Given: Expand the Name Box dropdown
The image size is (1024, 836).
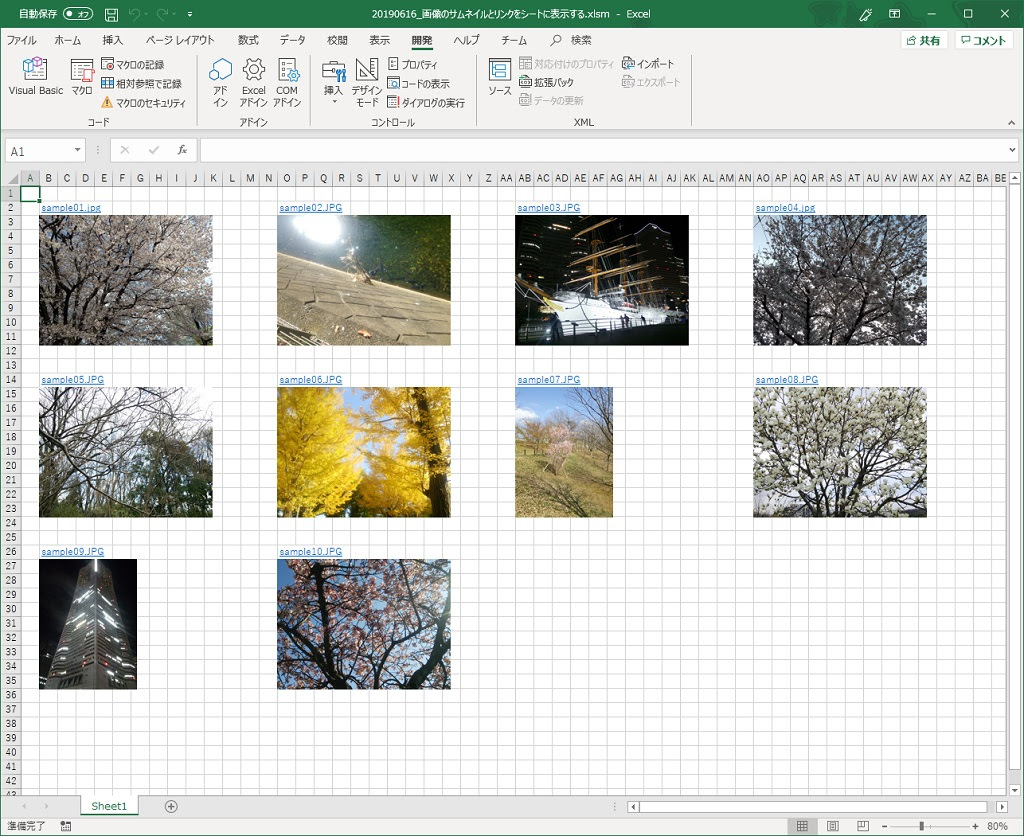Looking at the screenshot, I should tap(77, 150).
